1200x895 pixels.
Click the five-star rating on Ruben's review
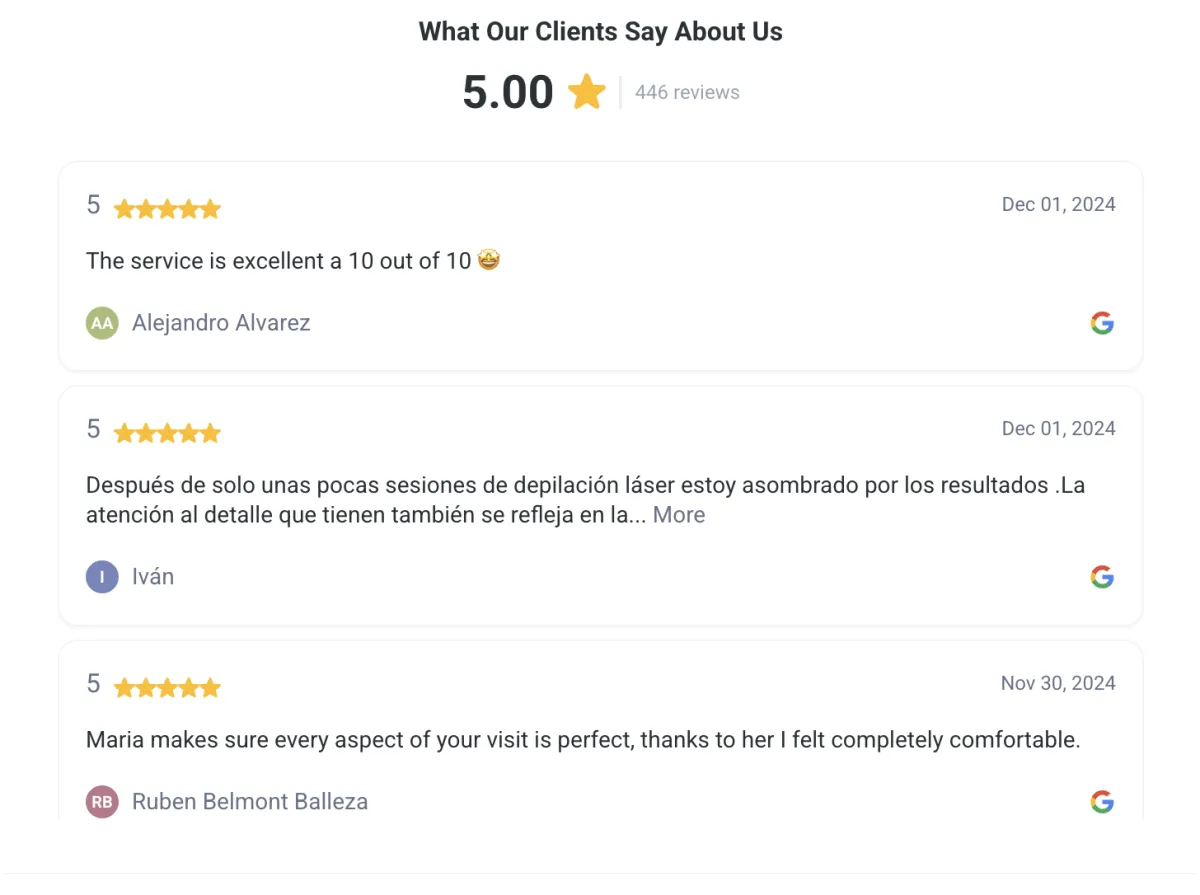(167, 688)
